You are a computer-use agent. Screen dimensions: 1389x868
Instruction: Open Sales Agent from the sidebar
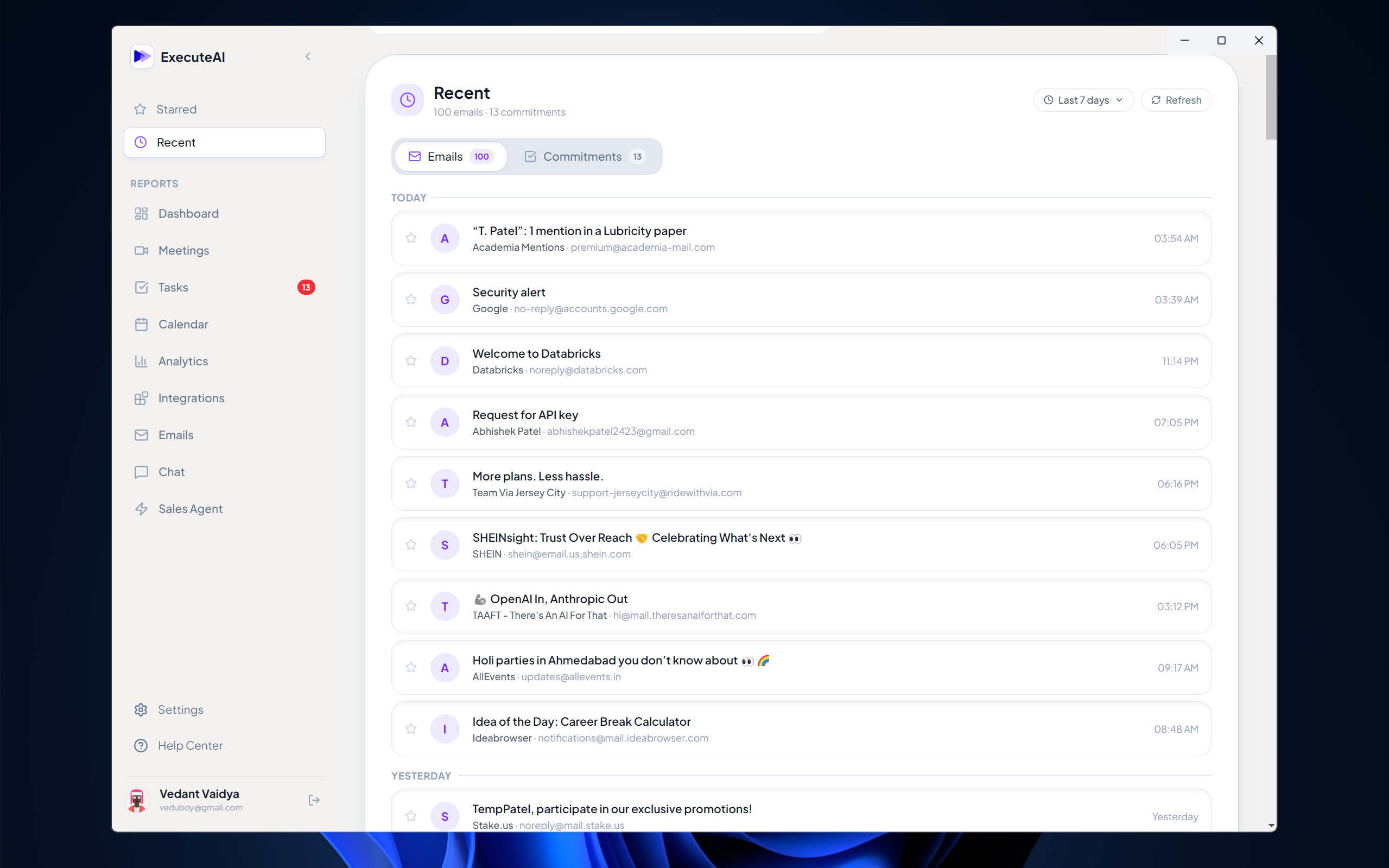[189, 509]
